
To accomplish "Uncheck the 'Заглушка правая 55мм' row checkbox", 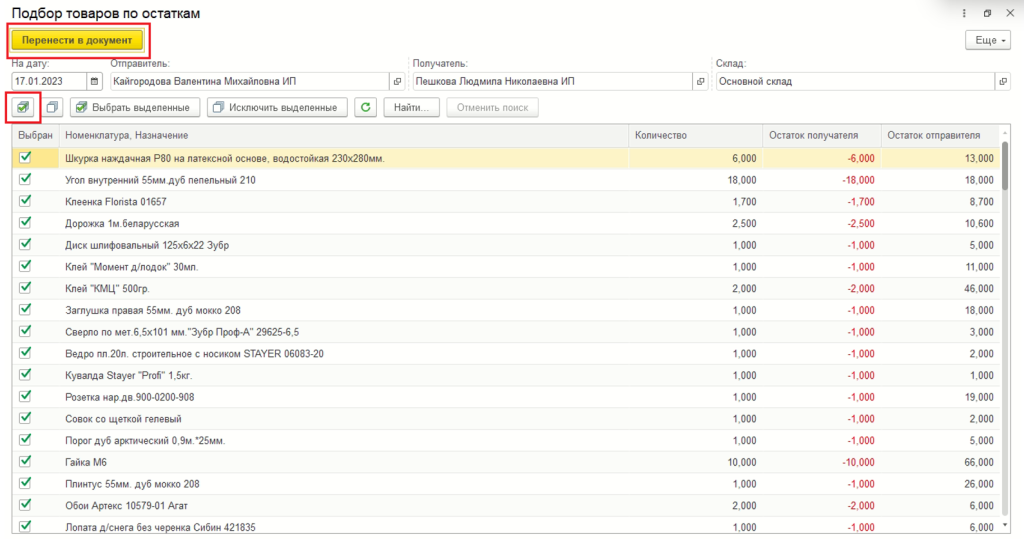I will click(x=25, y=309).
